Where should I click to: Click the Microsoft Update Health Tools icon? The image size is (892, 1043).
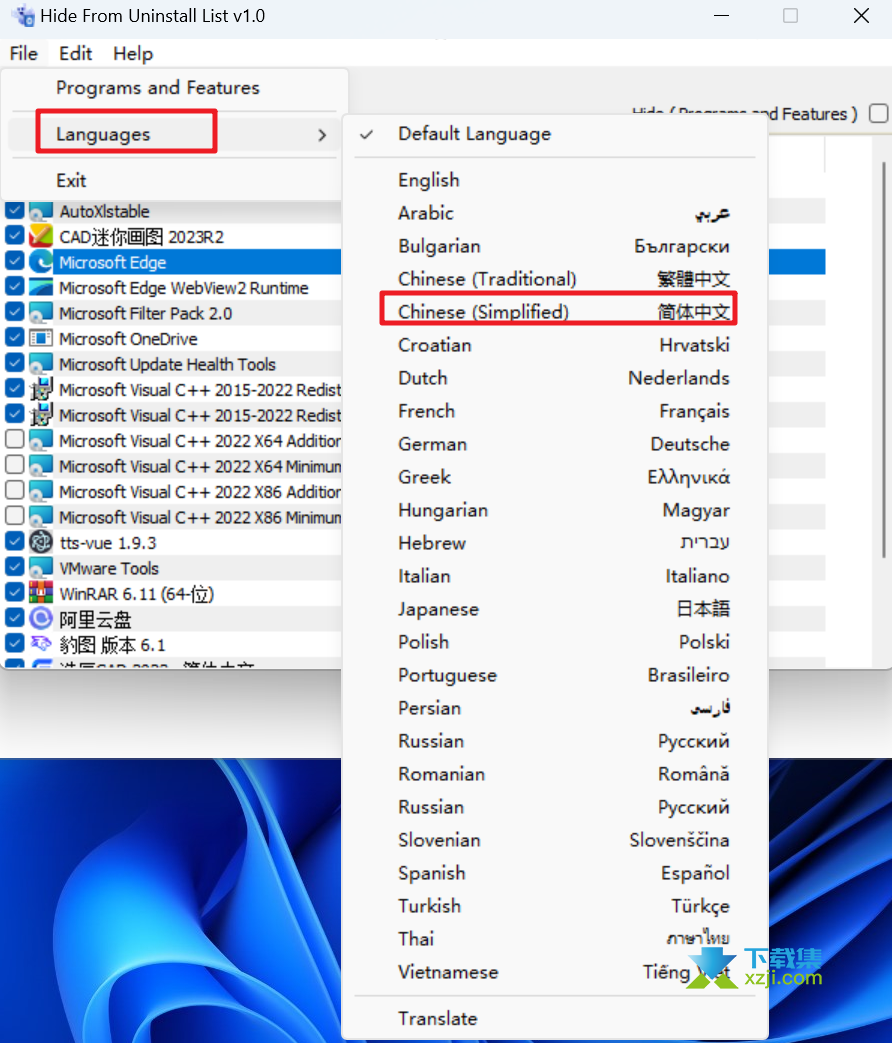[41, 364]
